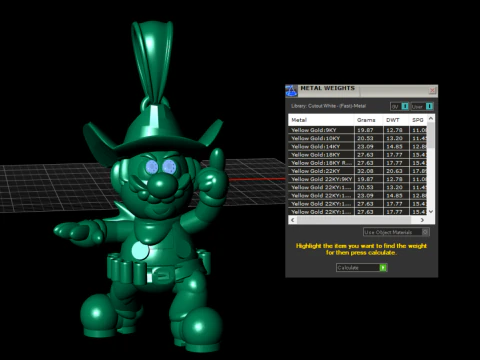Sort by the Grams column header
The width and height of the screenshot is (480, 360).
pos(368,120)
